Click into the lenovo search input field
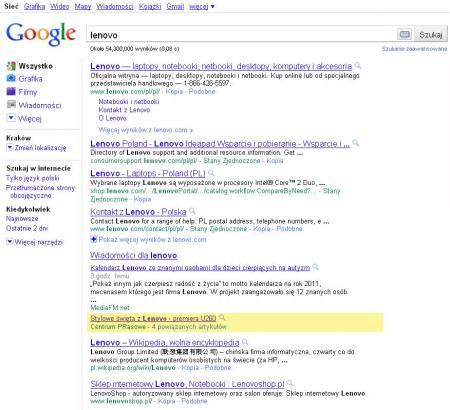450x410 pixels. coord(242,35)
